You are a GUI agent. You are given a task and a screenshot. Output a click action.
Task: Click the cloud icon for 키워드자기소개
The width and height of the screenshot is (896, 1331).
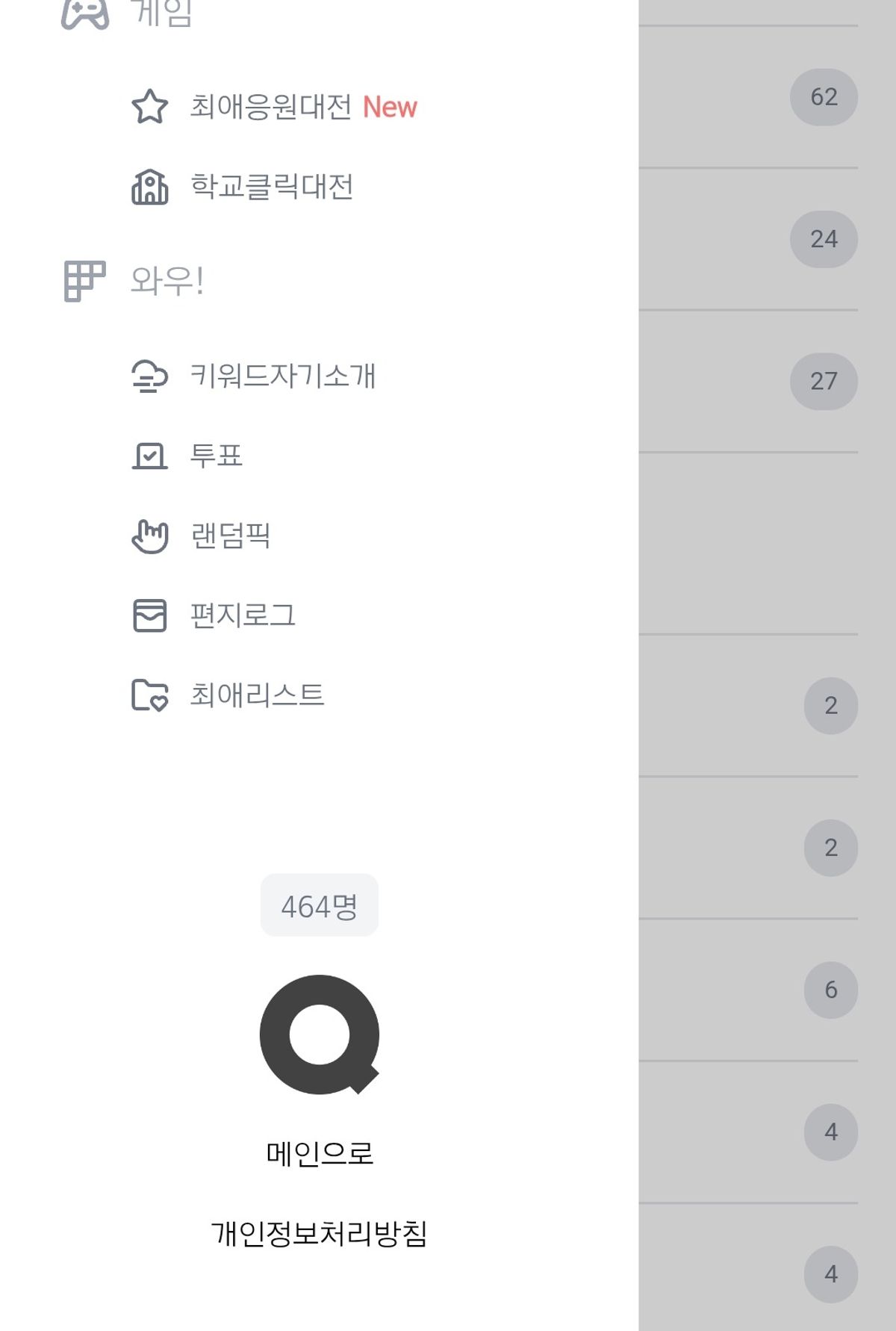click(149, 376)
